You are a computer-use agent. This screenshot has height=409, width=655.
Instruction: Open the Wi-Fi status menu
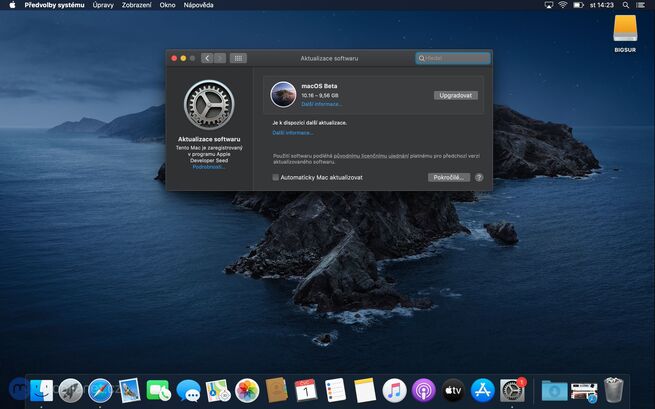pos(563,5)
